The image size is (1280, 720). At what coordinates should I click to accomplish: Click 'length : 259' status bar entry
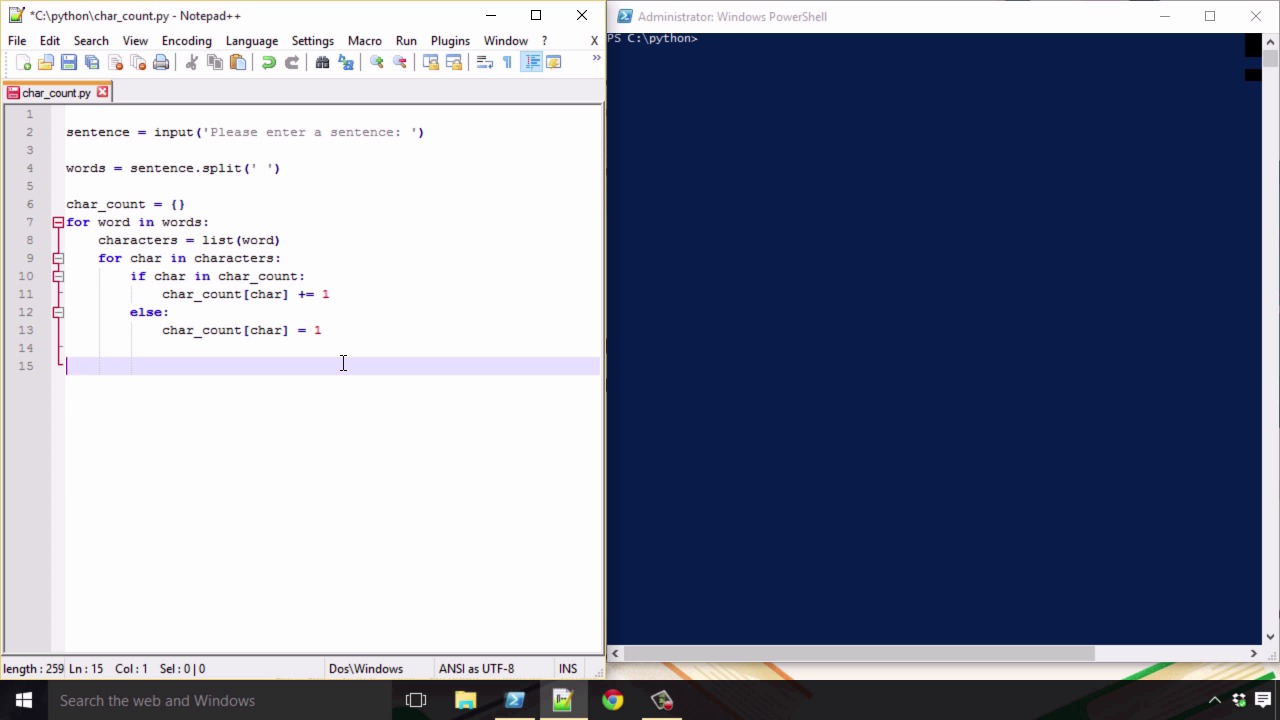[33, 669]
